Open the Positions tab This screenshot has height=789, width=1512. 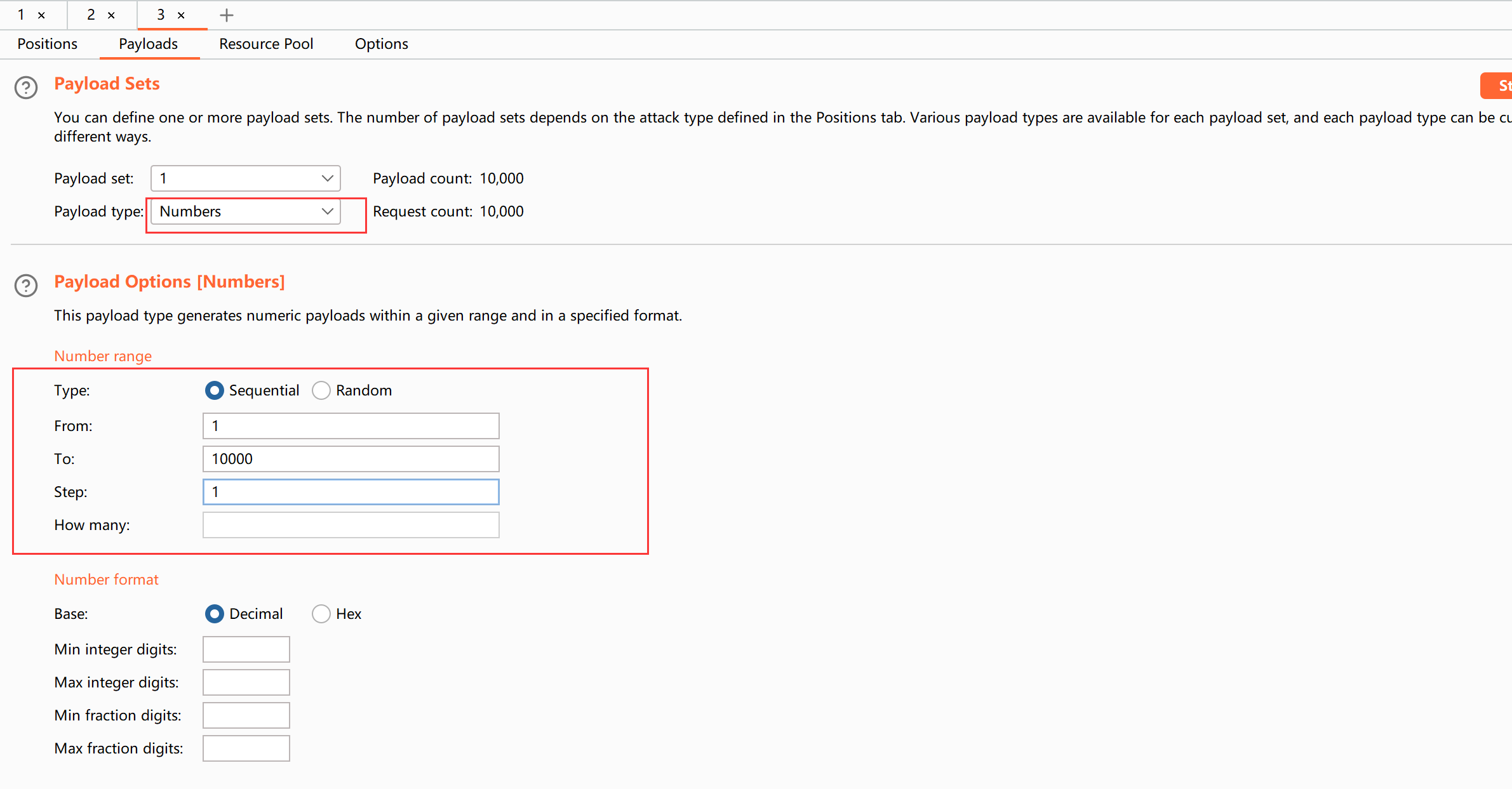click(48, 44)
